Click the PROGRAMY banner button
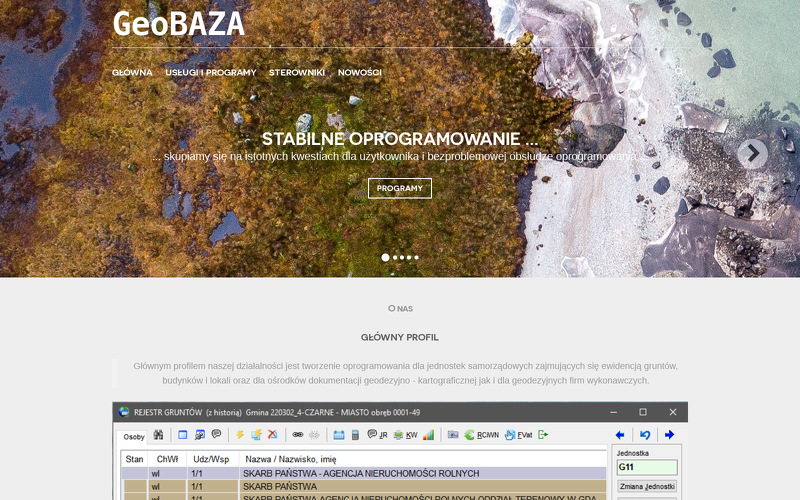 tap(400, 188)
